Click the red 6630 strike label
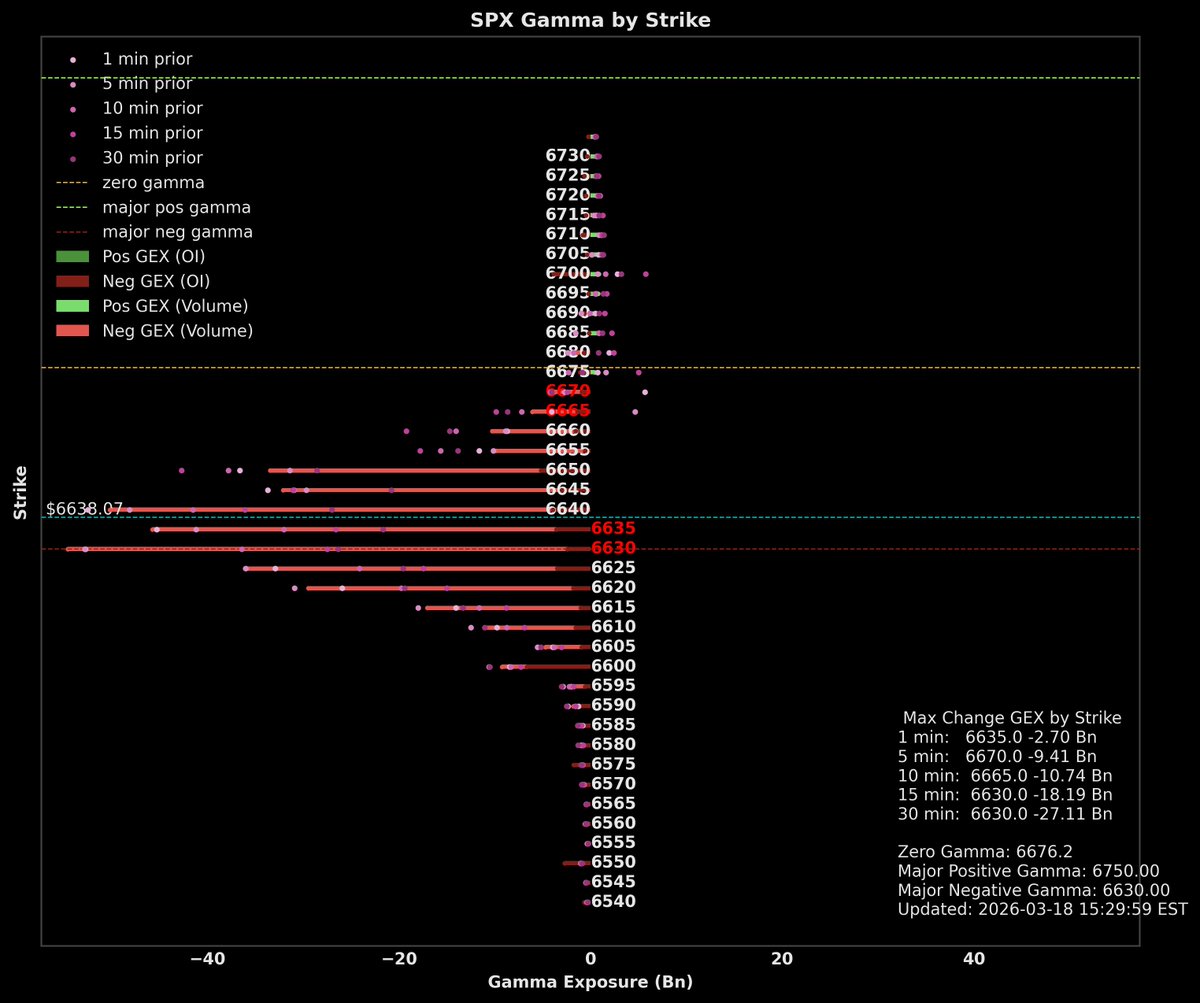This screenshot has height=1003, width=1200. click(x=613, y=548)
